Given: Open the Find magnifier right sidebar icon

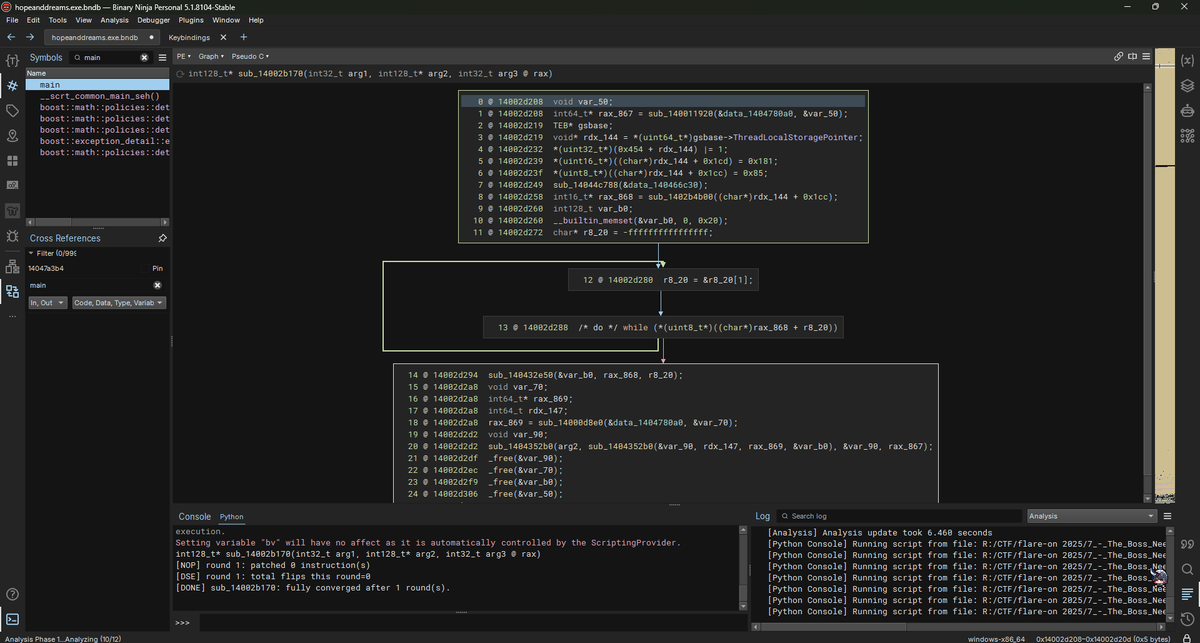Looking at the screenshot, I should coord(1187,569).
